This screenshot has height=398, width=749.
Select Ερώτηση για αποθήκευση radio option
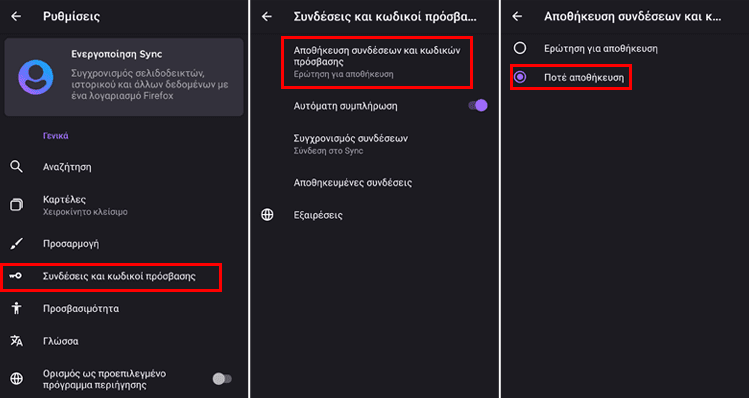click(520, 48)
